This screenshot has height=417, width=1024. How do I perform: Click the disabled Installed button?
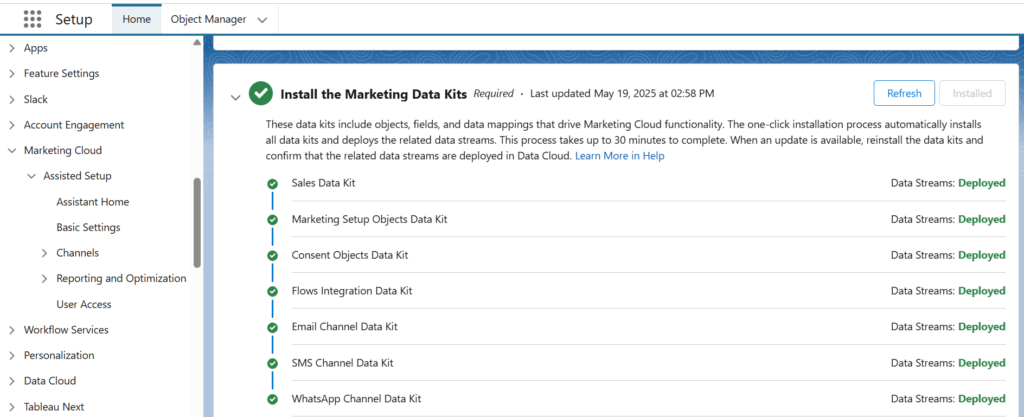coord(972,93)
